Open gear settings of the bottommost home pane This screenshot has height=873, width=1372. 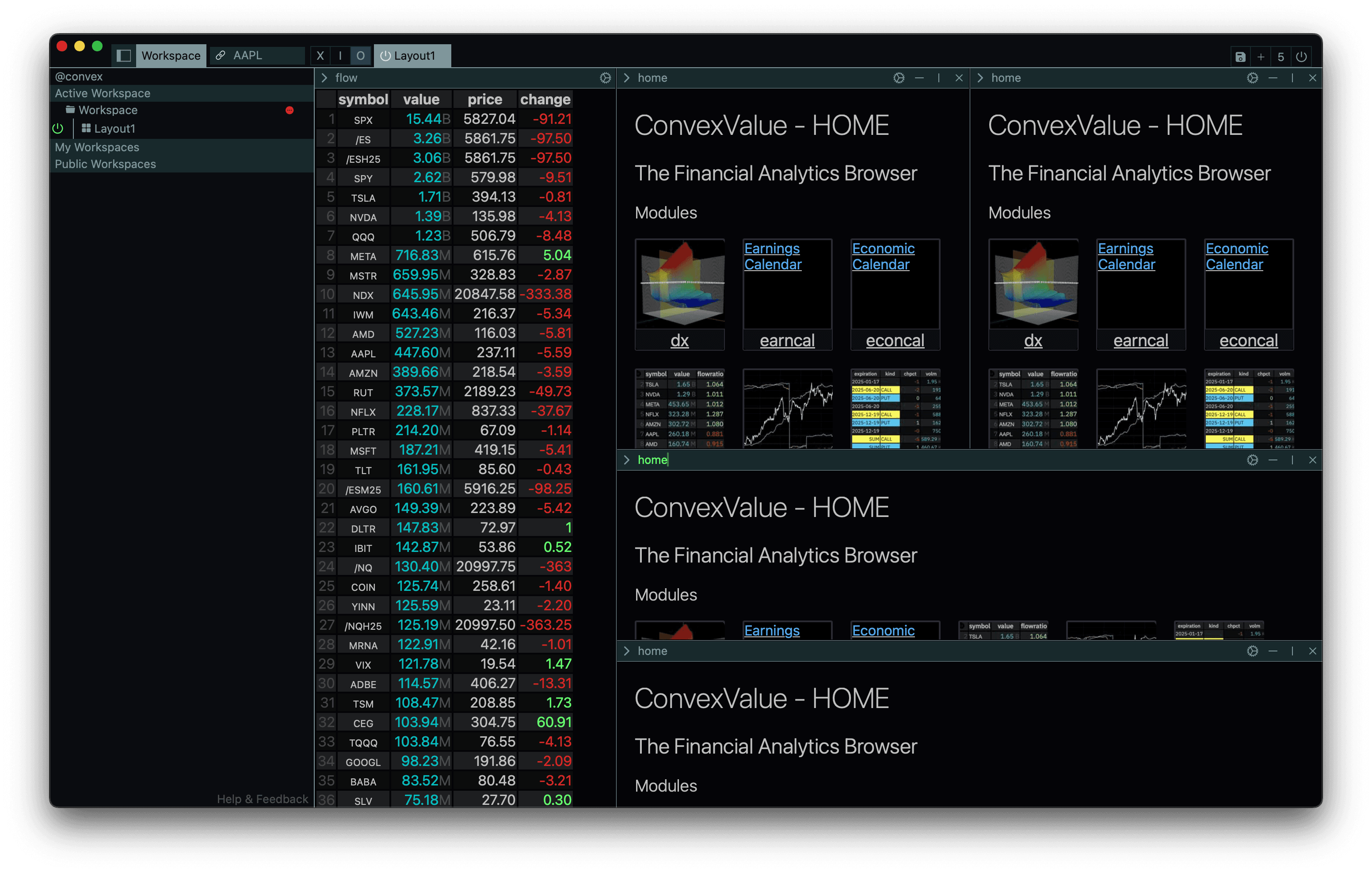[1252, 651]
